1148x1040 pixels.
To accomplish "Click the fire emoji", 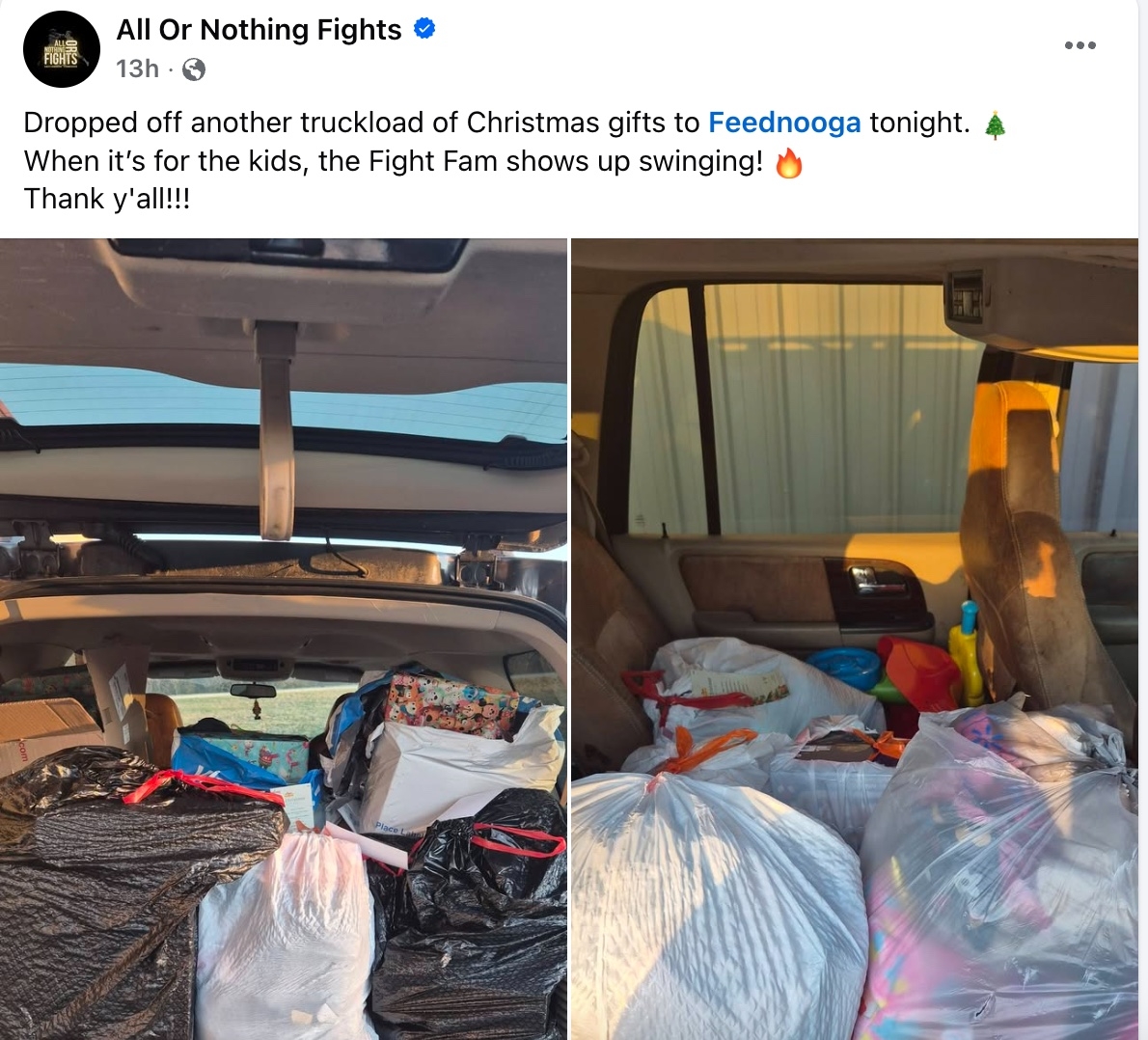I will [788, 163].
